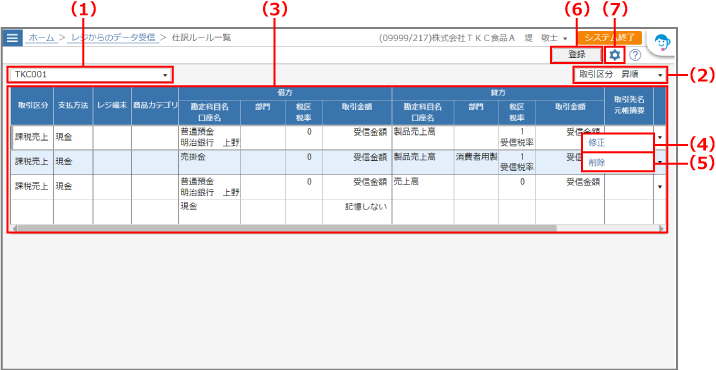716x370 pixels.
Task: Open the TKC001 dropdown
Action: pos(90,74)
